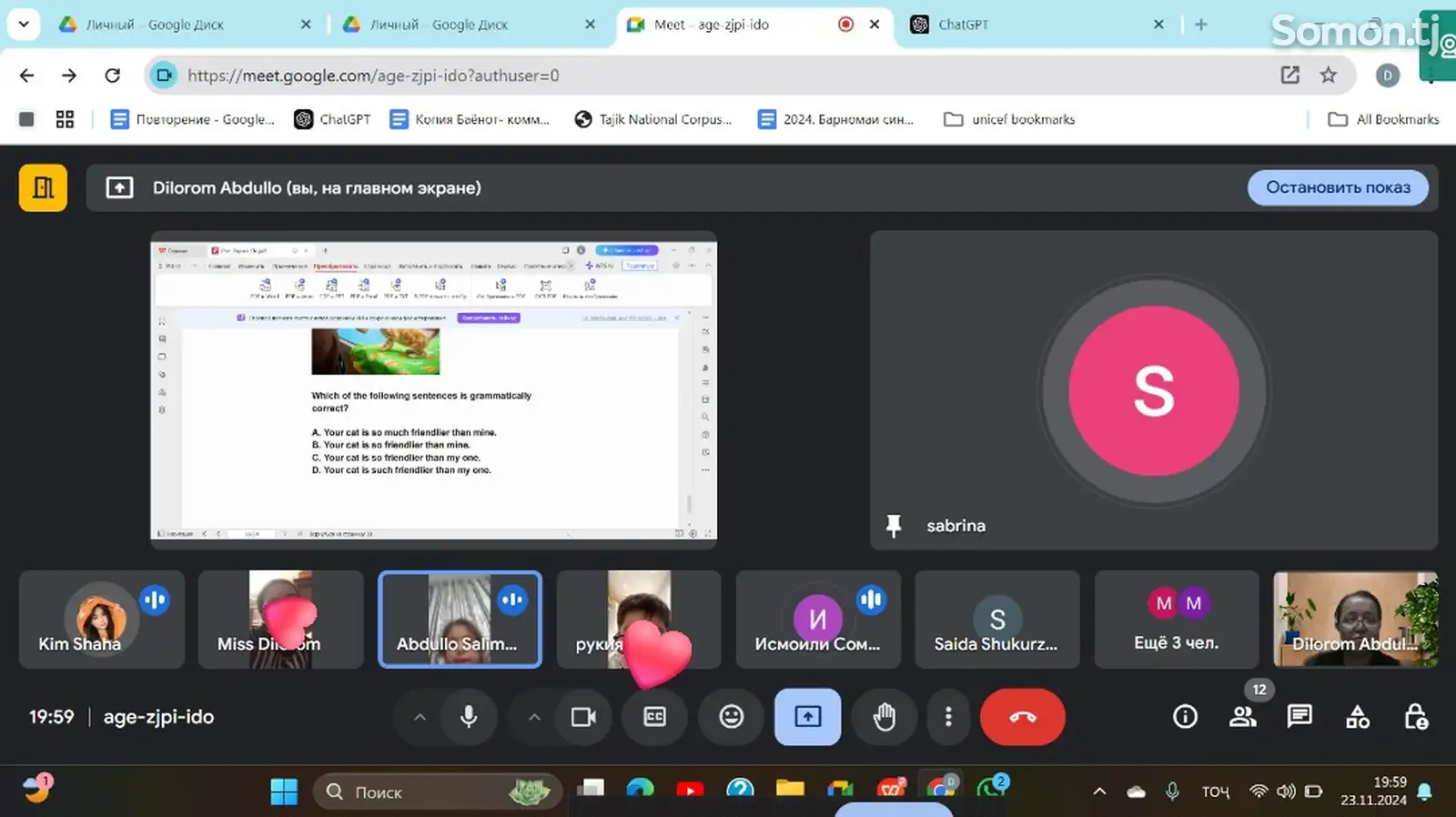Go forward in the browser
This screenshot has height=817, width=1456.
[69, 76]
